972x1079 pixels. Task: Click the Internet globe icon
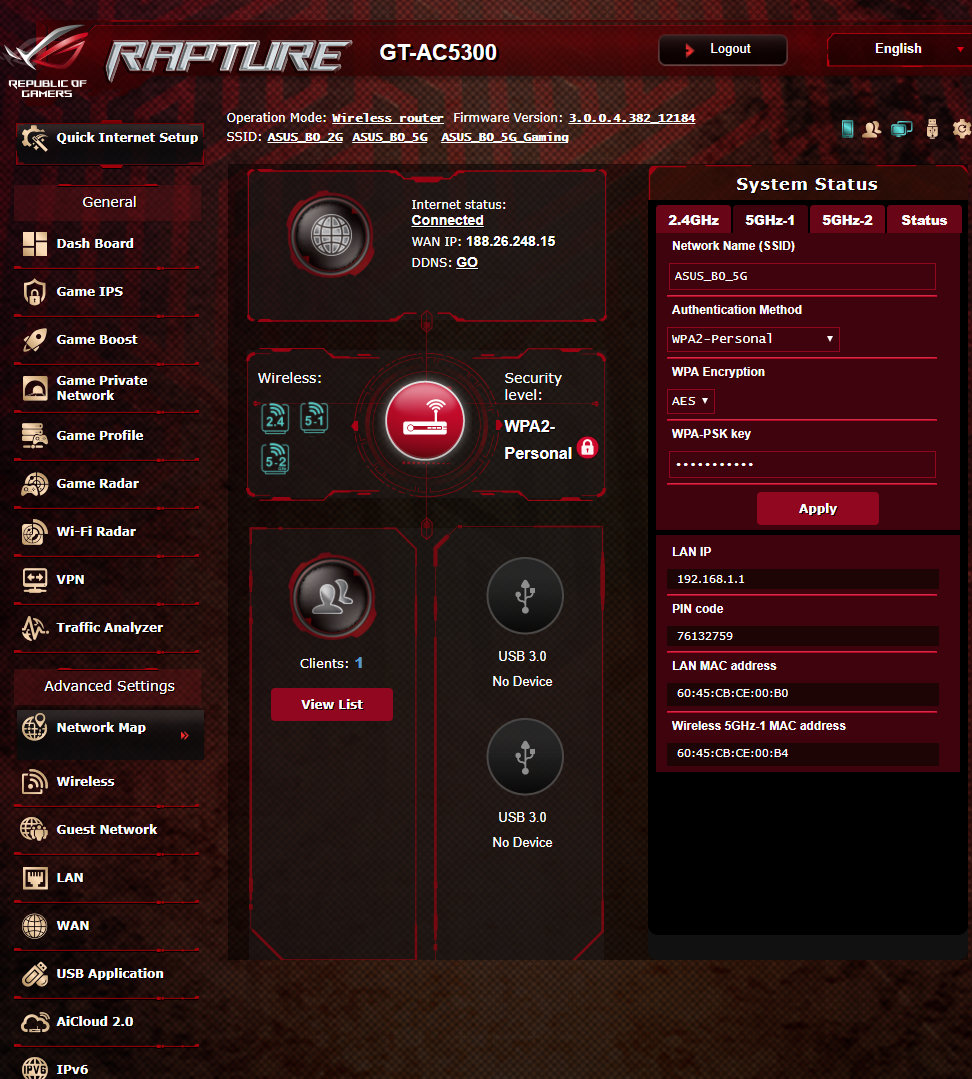[x=331, y=236]
